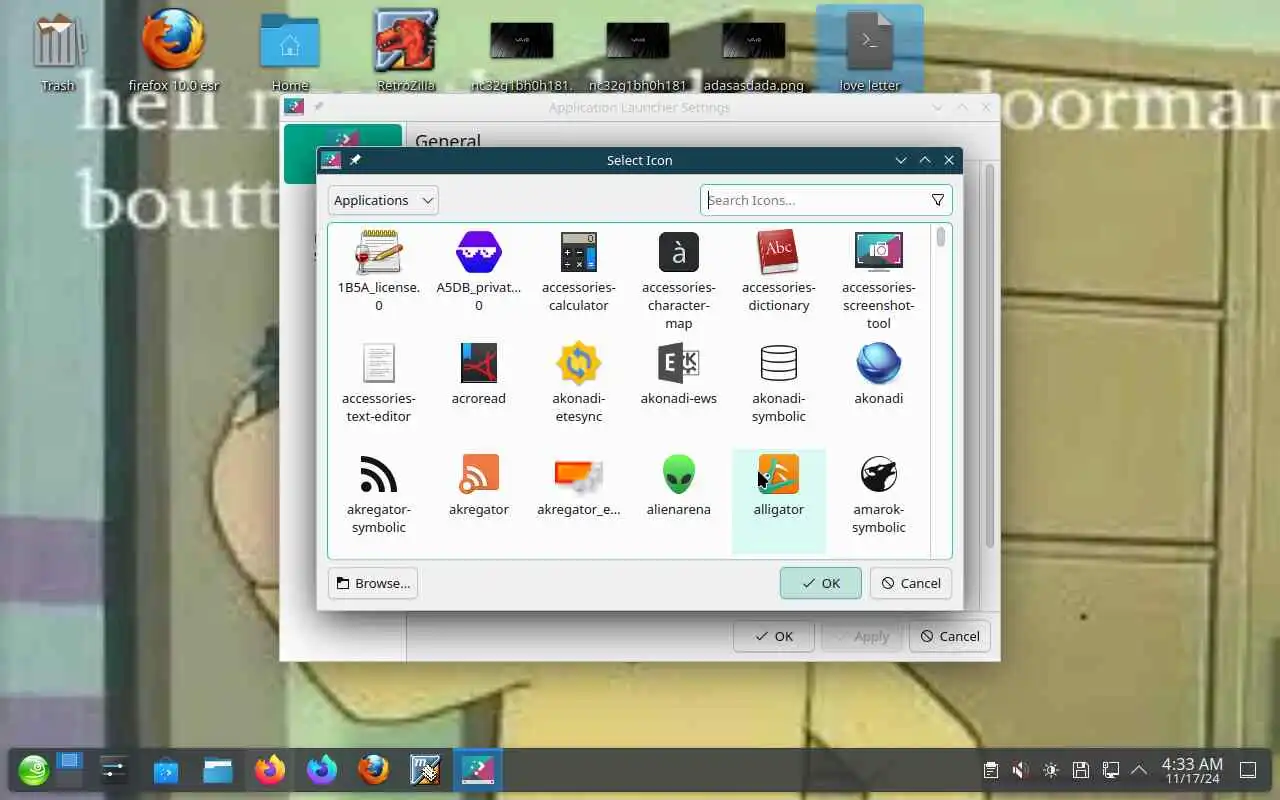Viewport: 1280px width, 800px height.
Task: Open the openSUSE application launcher
Action: 34,770
